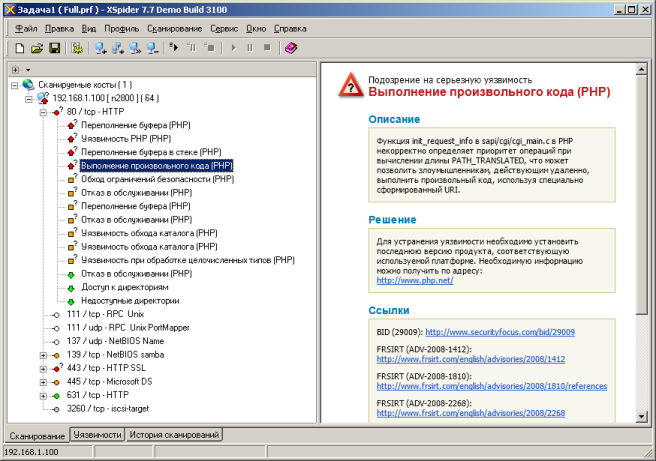Screen dimensions: 656x461
Task: Add a host with the computer-plus icon
Action: (100, 48)
